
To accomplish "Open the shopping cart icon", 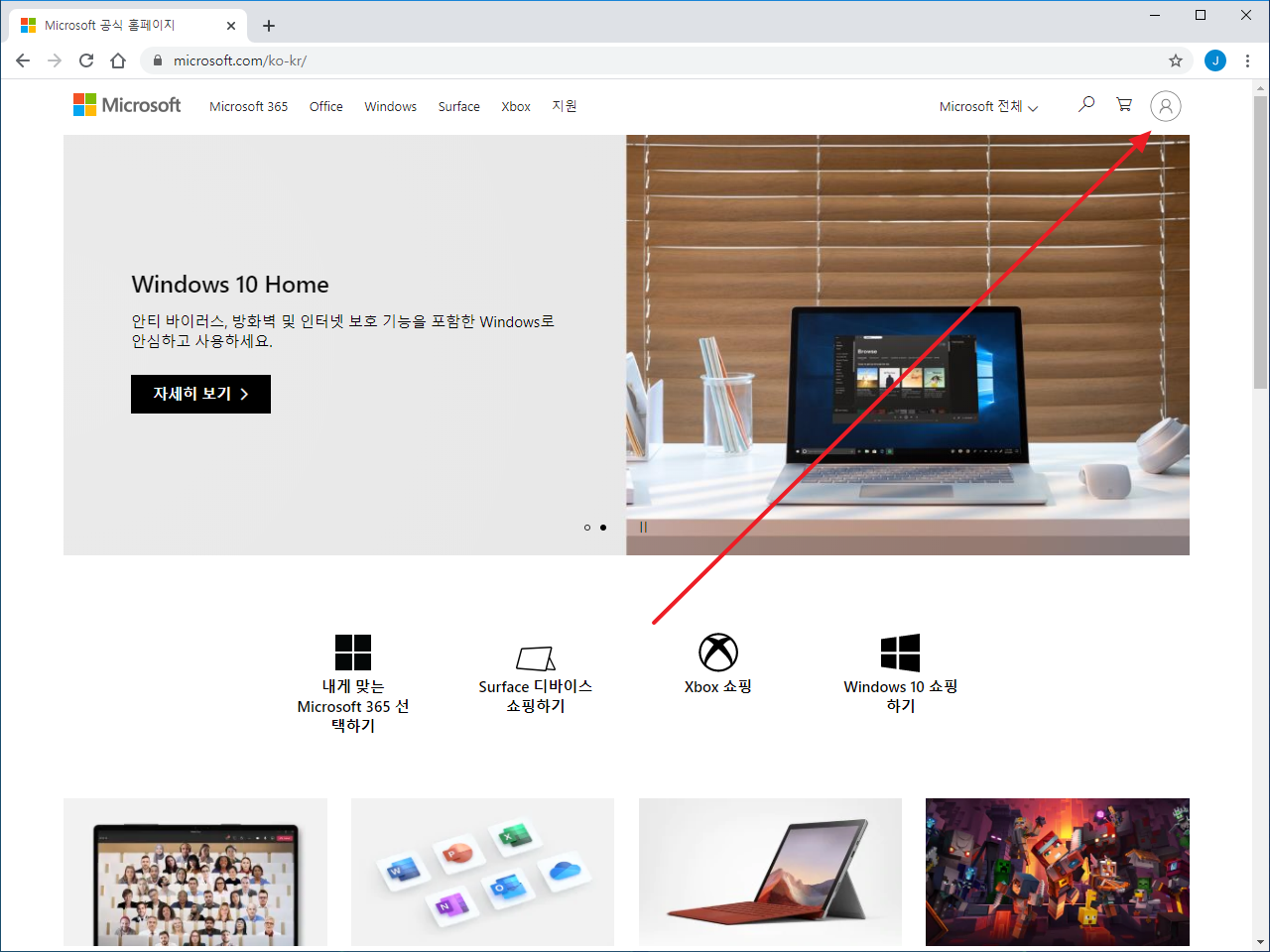I will [1124, 104].
